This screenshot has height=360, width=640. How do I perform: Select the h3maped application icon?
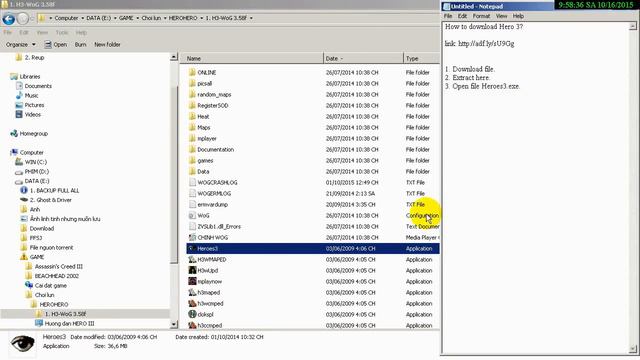(192, 293)
